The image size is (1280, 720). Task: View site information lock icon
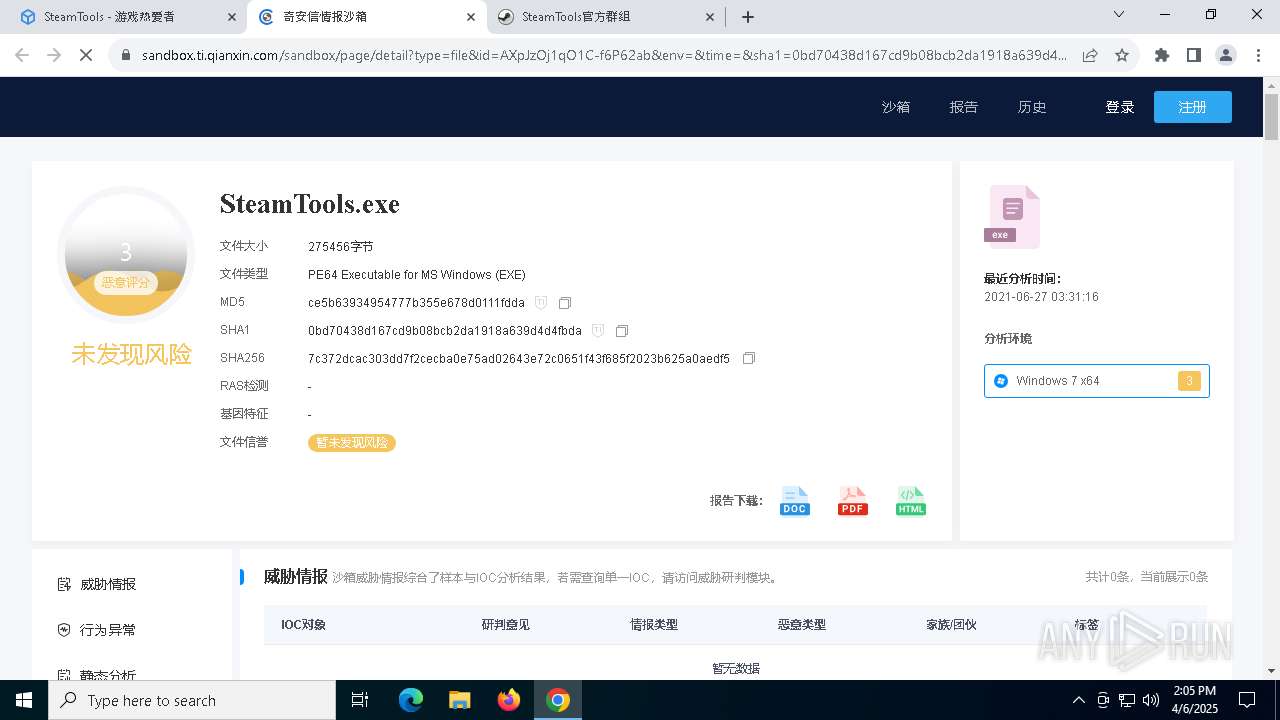126,56
